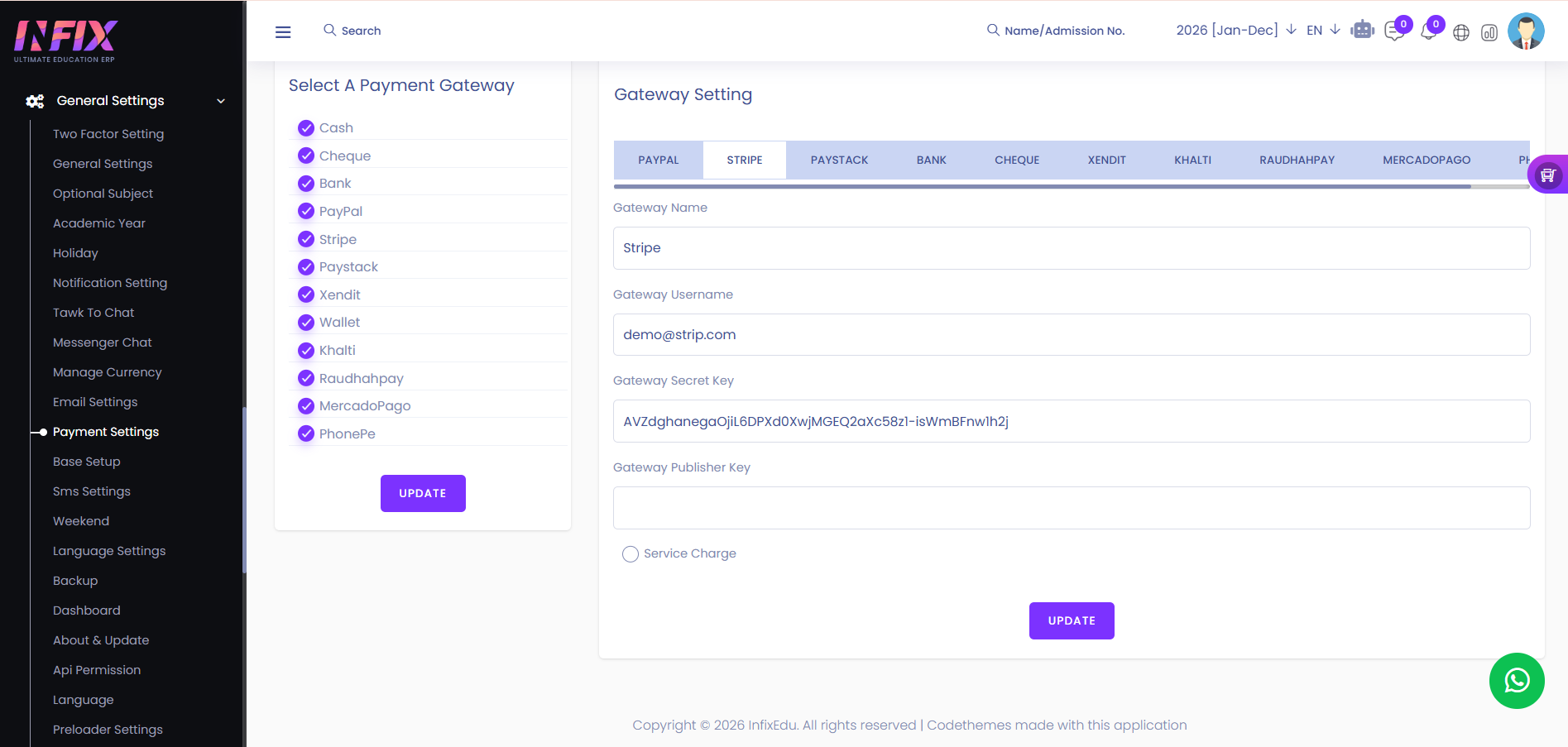Click the globe website icon

[1461, 32]
